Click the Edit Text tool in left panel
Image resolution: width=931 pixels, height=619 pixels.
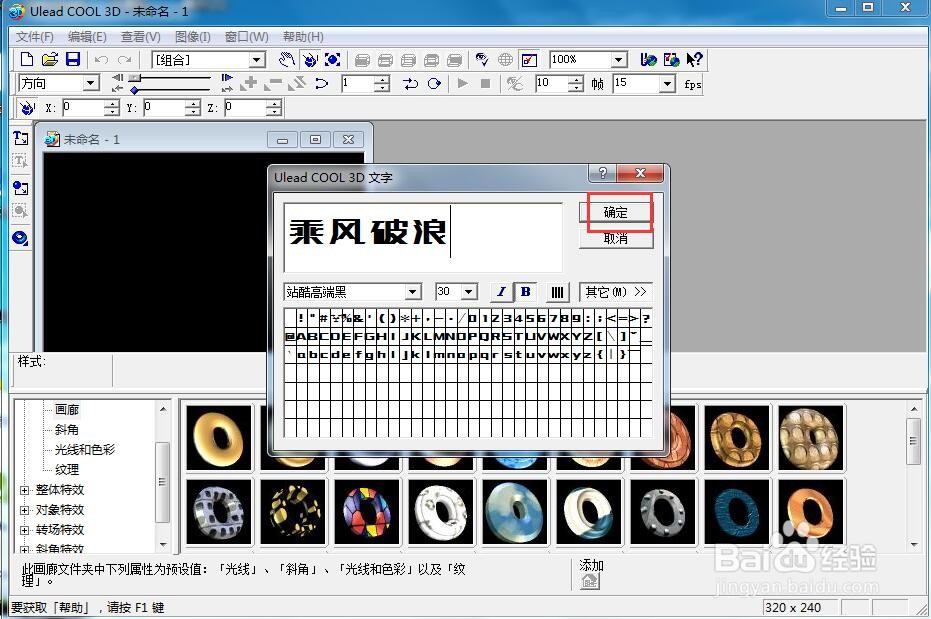point(20,161)
